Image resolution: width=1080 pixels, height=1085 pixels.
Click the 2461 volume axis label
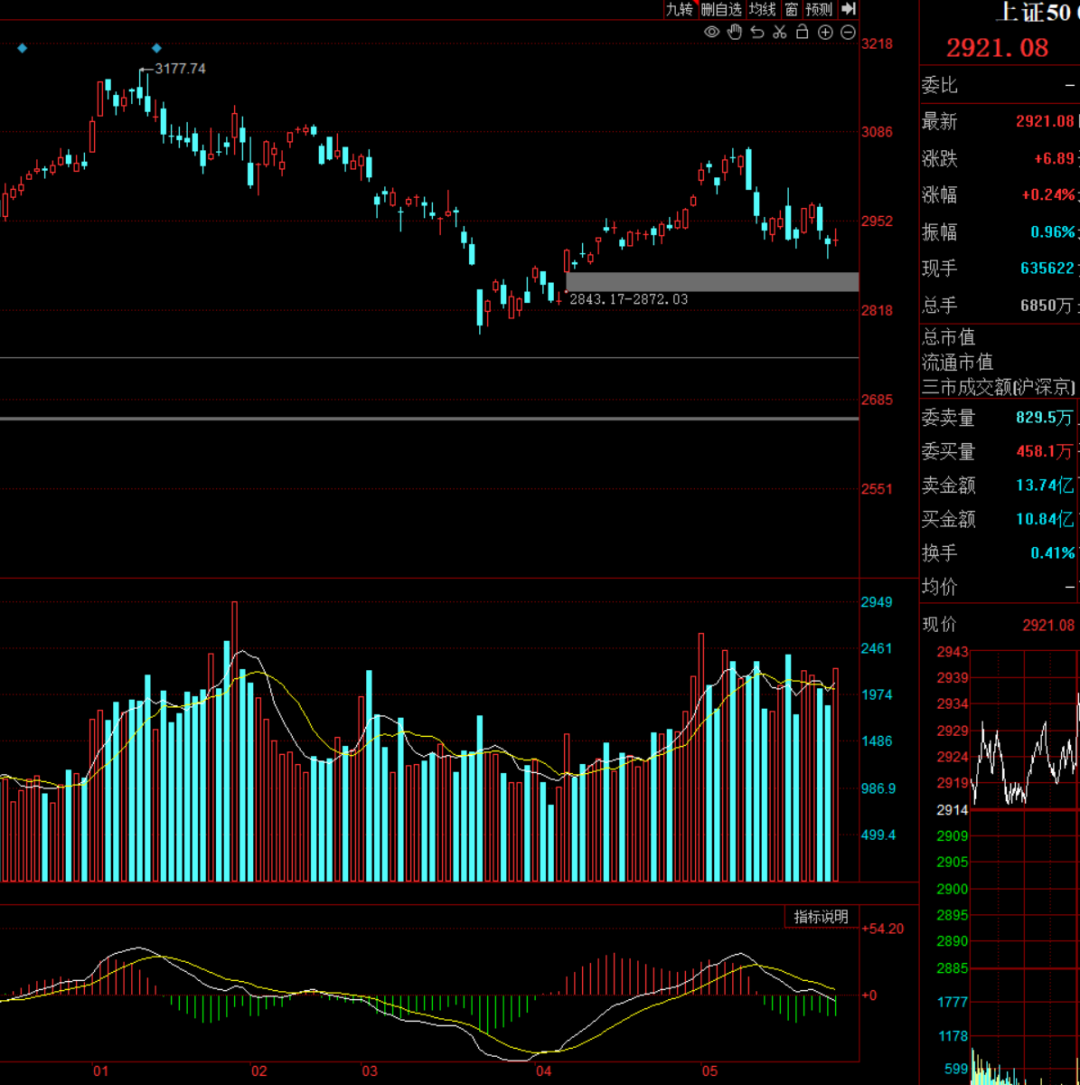(x=877, y=648)
